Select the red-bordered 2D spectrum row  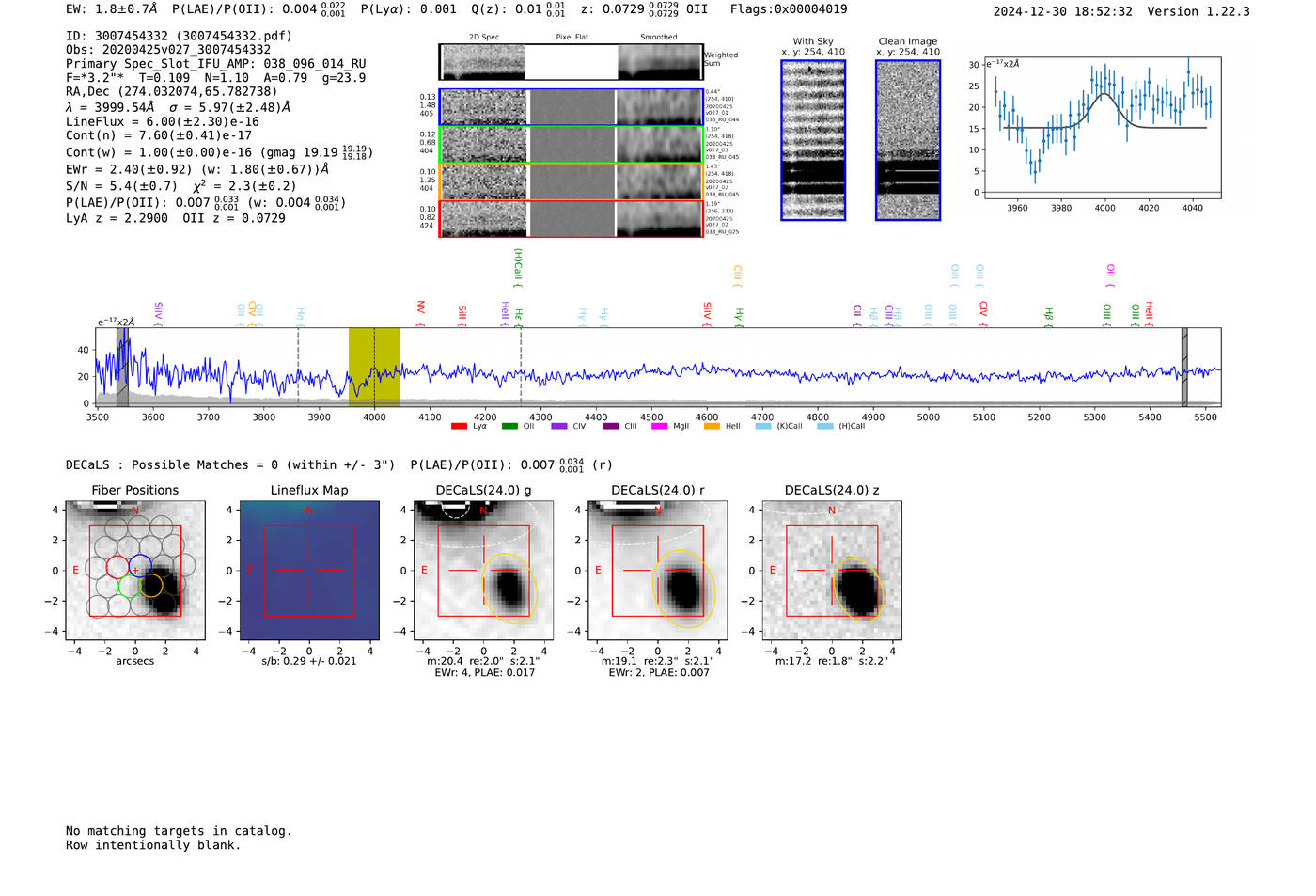[572, 219]
